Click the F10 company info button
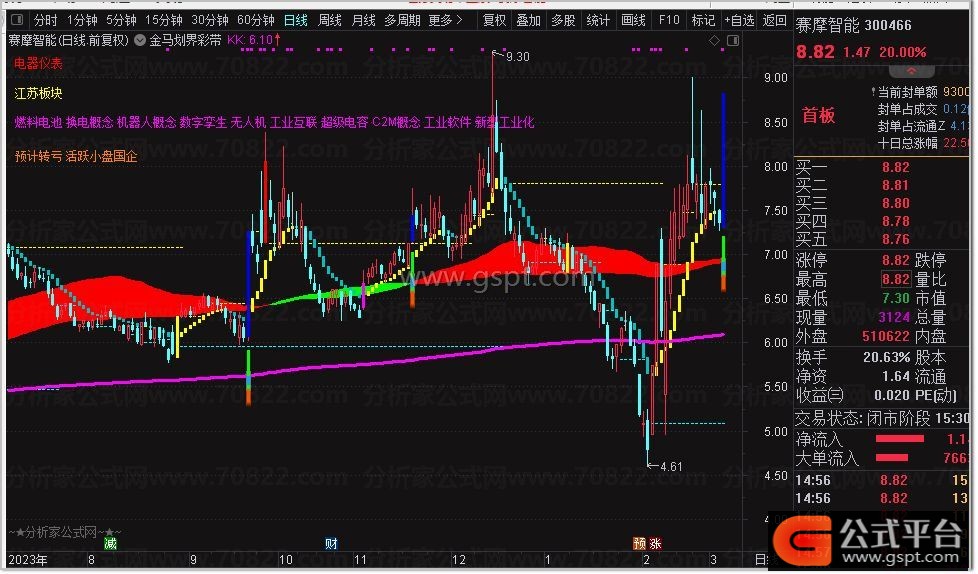The width and height of the screenshot is (978, 574). [669, 20]
